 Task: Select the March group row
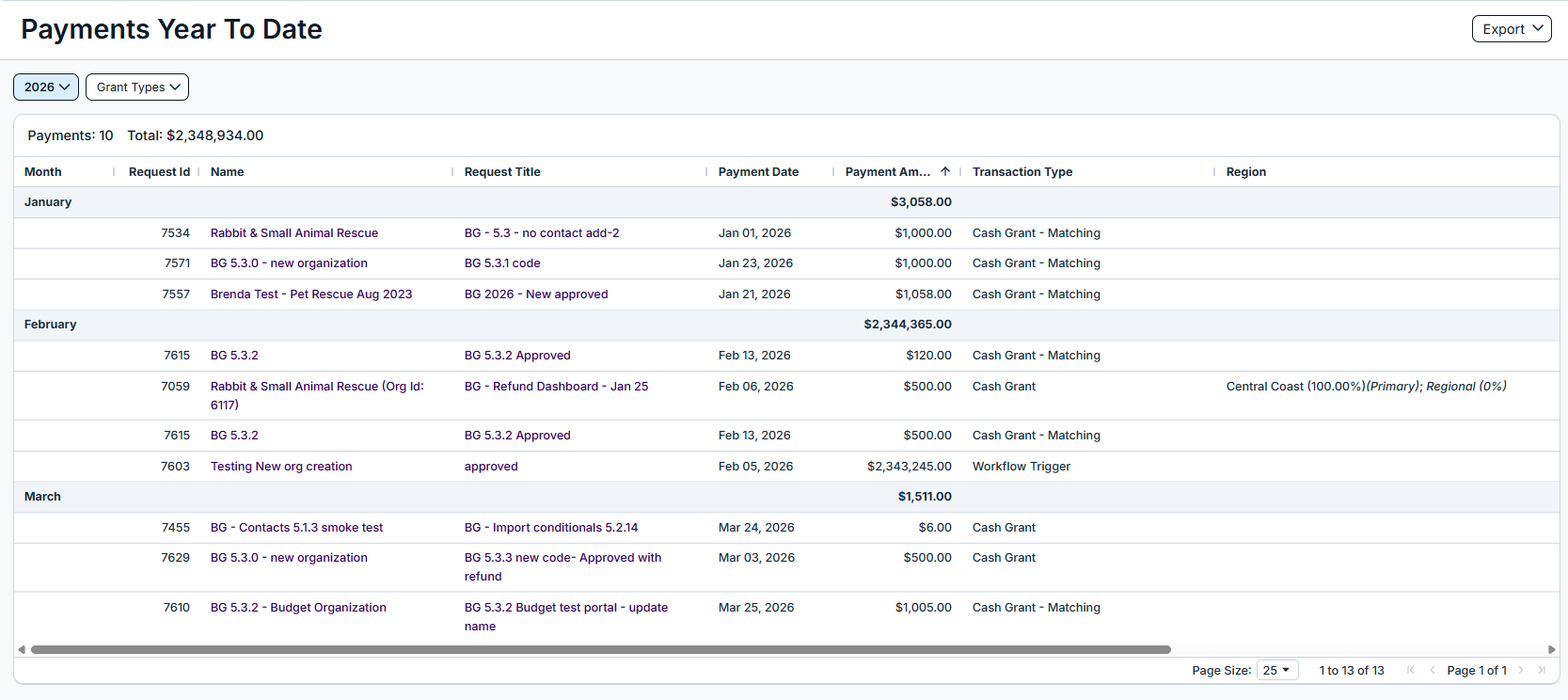[x=786, y=496]
